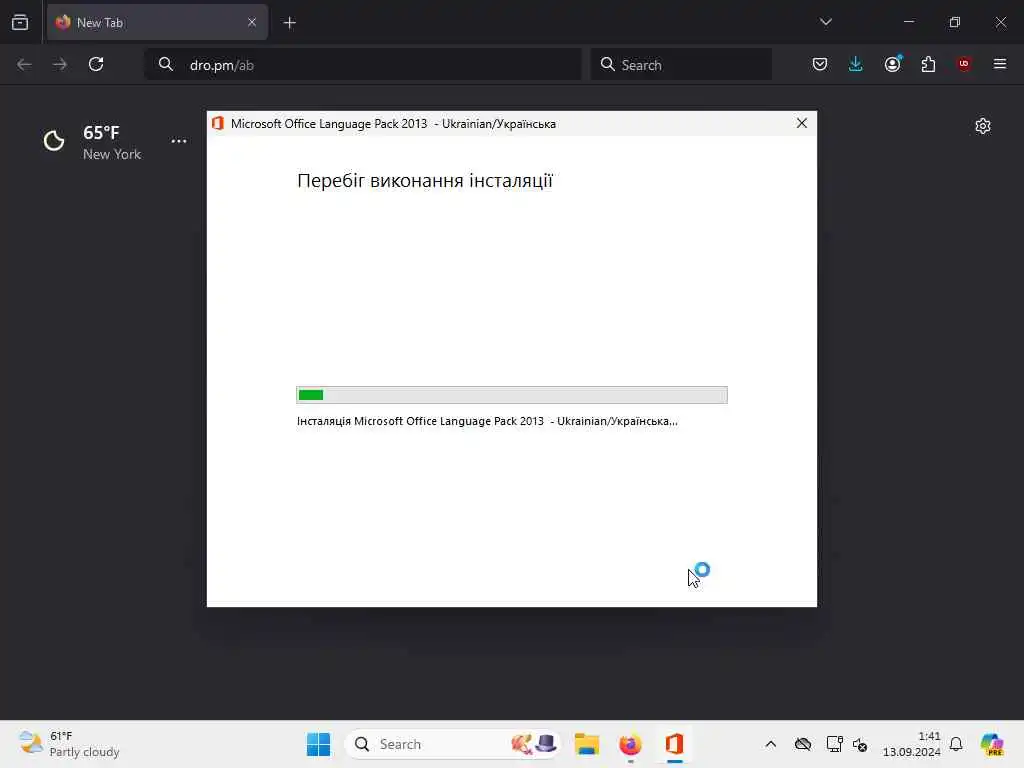Click the installation progress bar
Viewport: 1024px width, 768px height.
[x=511, y=395]
